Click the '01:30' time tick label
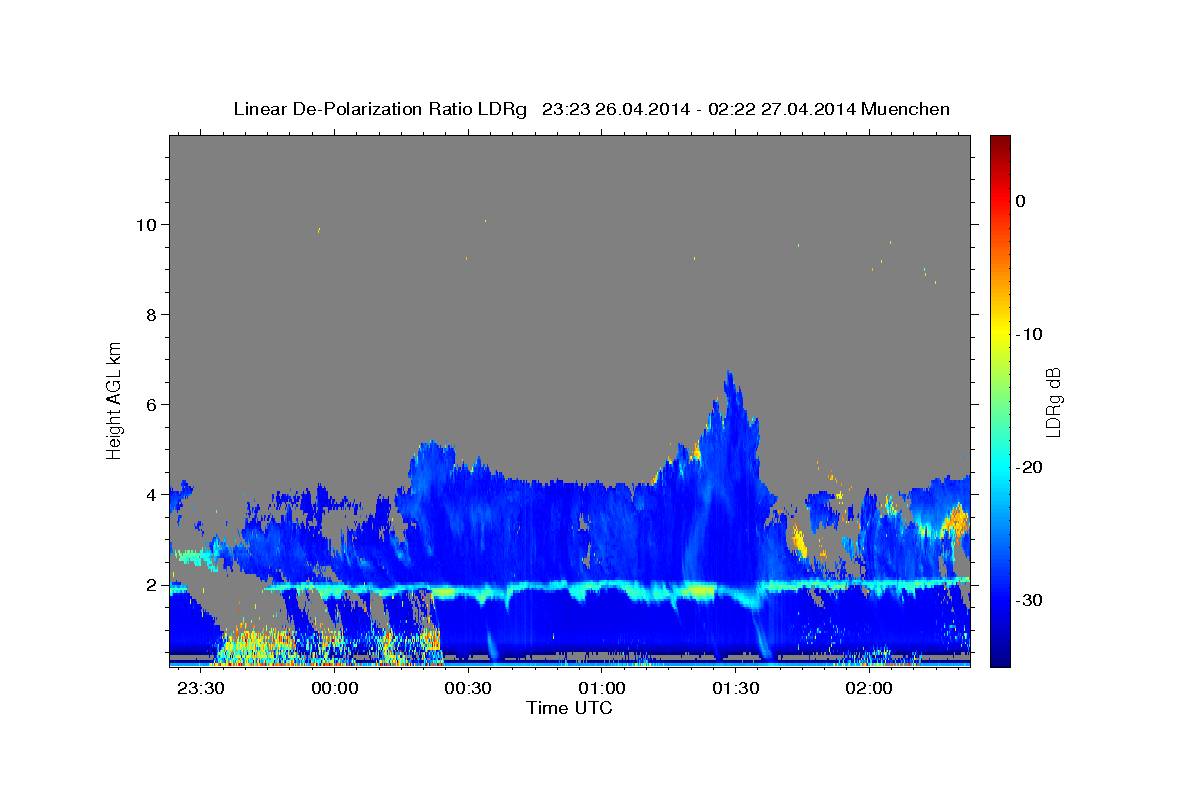The width and height of the screenshot is (1200, 800). pos(735,689)
